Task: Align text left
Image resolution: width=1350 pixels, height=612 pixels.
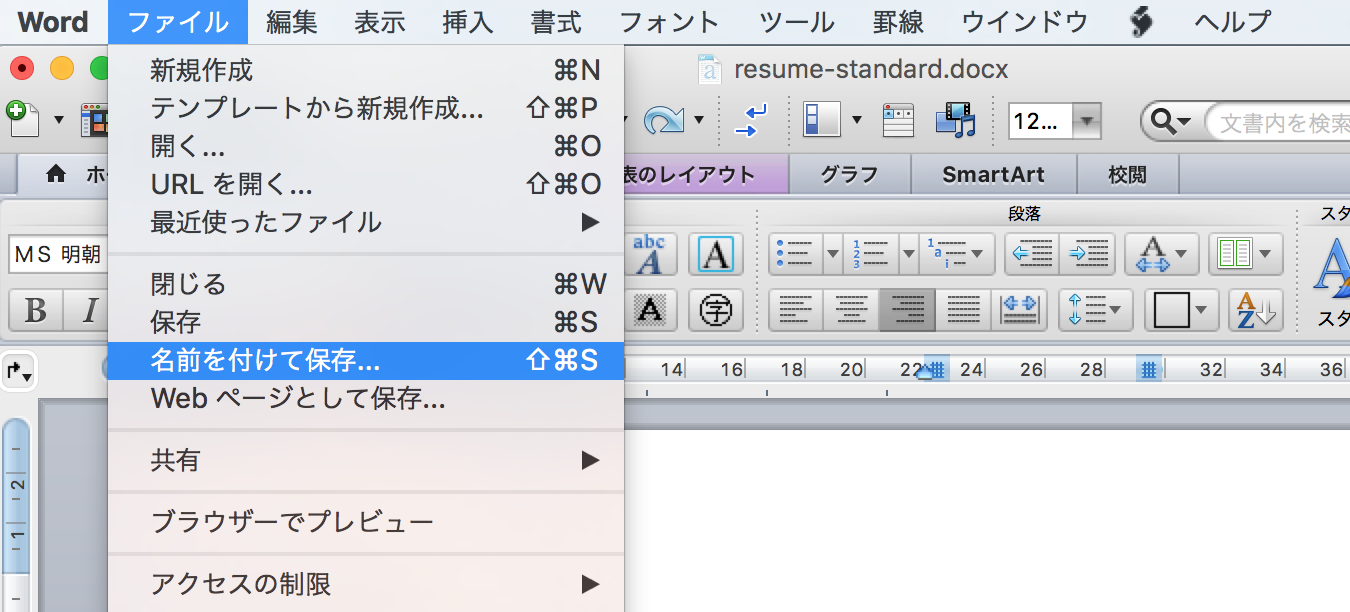Action: [796, 309]
